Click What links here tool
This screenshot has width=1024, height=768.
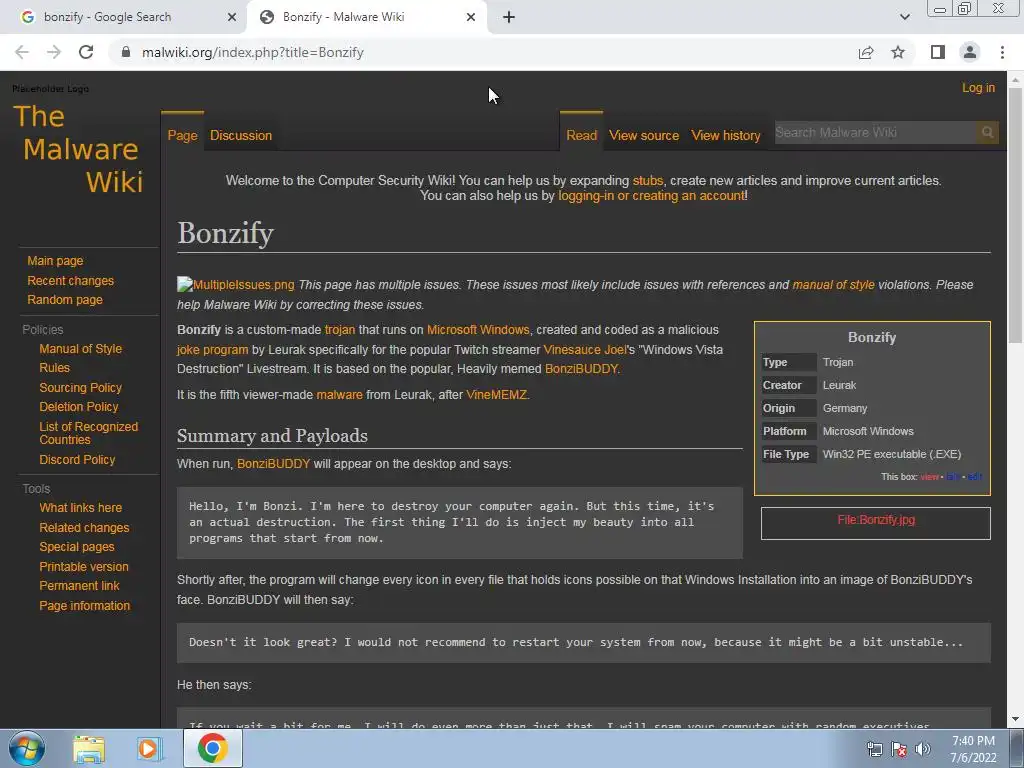pyautogui.click(x=80, y=507)
